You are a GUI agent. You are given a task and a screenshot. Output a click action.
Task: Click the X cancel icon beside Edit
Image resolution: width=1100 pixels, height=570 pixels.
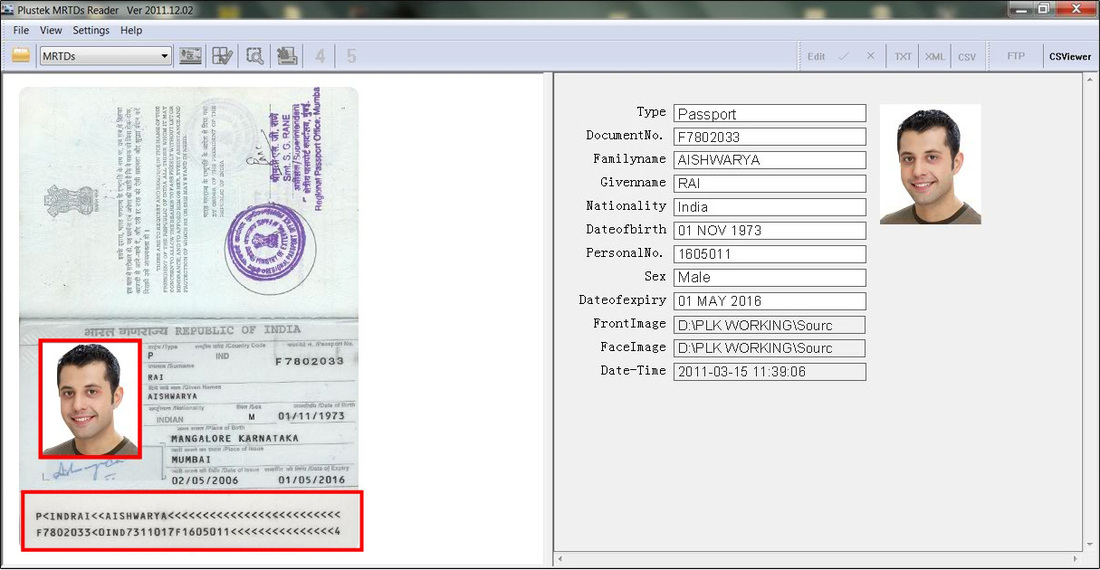[871, 55]
